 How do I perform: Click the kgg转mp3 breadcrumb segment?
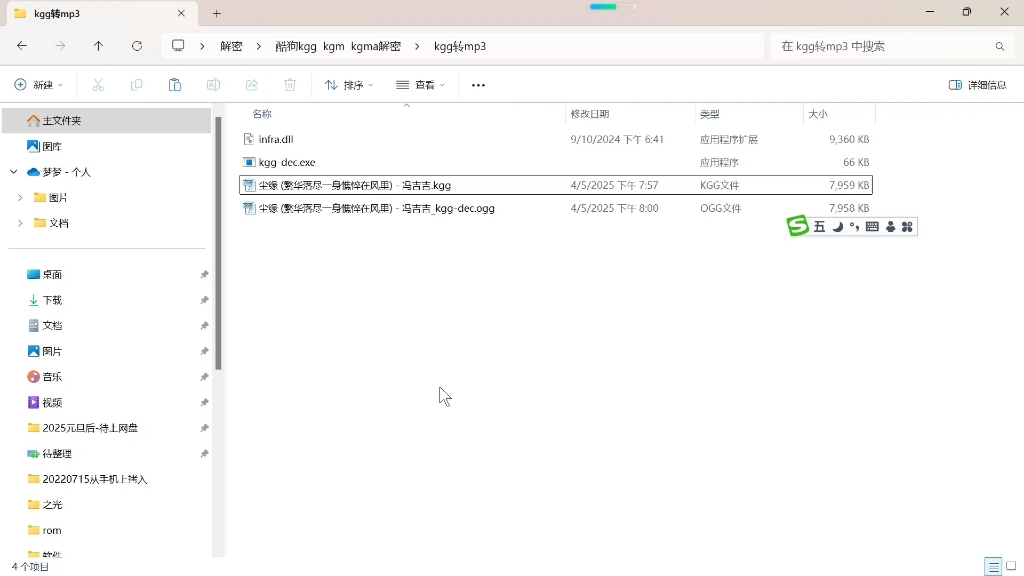(460, 46)
